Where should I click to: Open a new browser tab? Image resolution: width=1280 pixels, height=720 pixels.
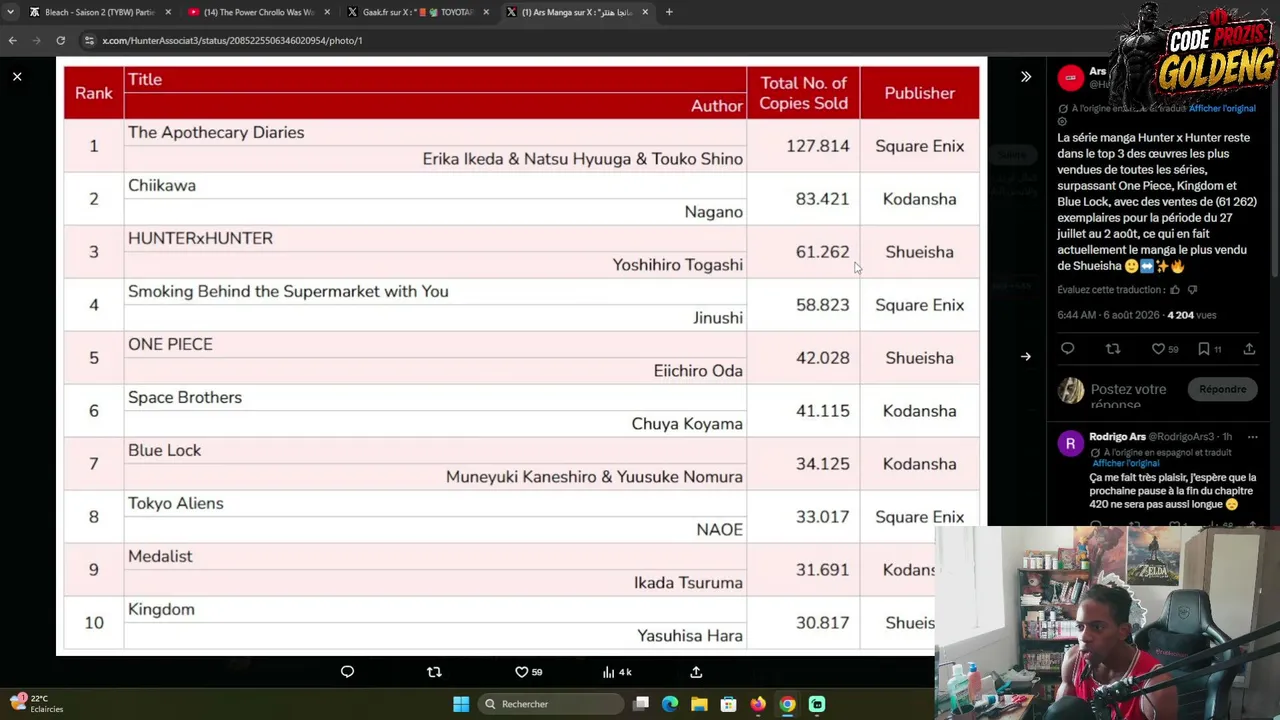669,12
